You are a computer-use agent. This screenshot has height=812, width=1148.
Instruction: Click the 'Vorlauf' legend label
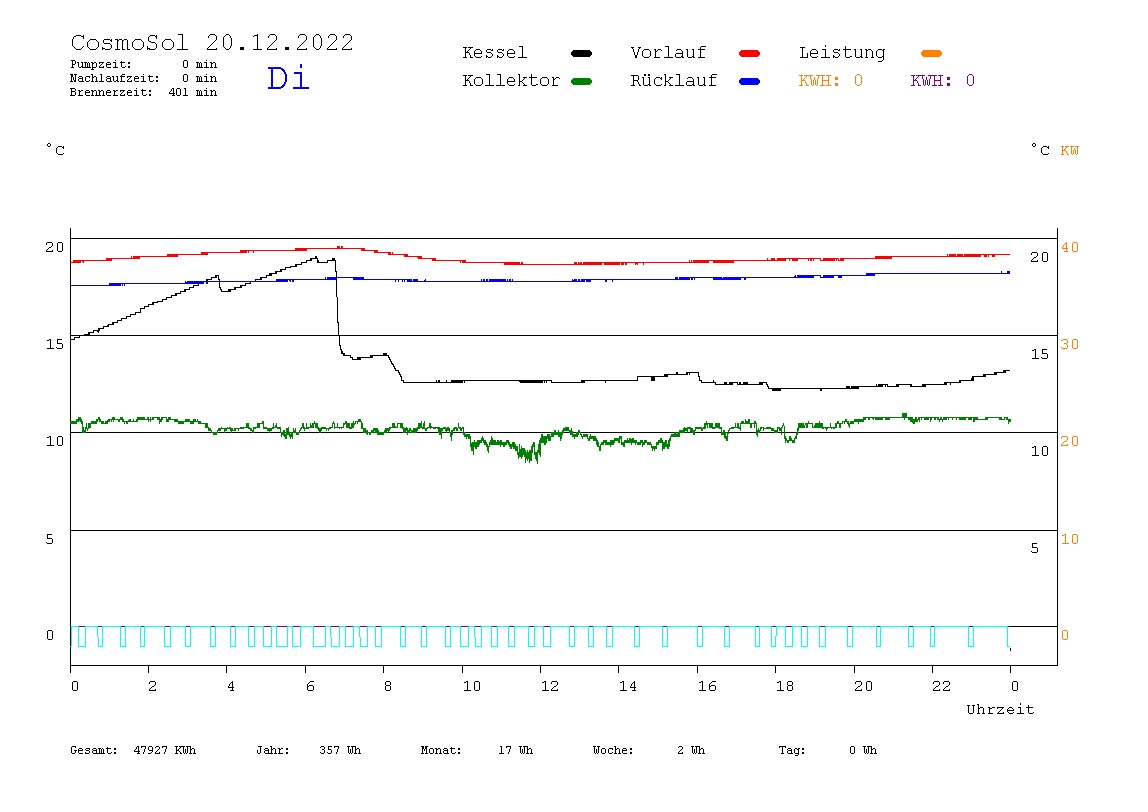[x=668, y=53]
